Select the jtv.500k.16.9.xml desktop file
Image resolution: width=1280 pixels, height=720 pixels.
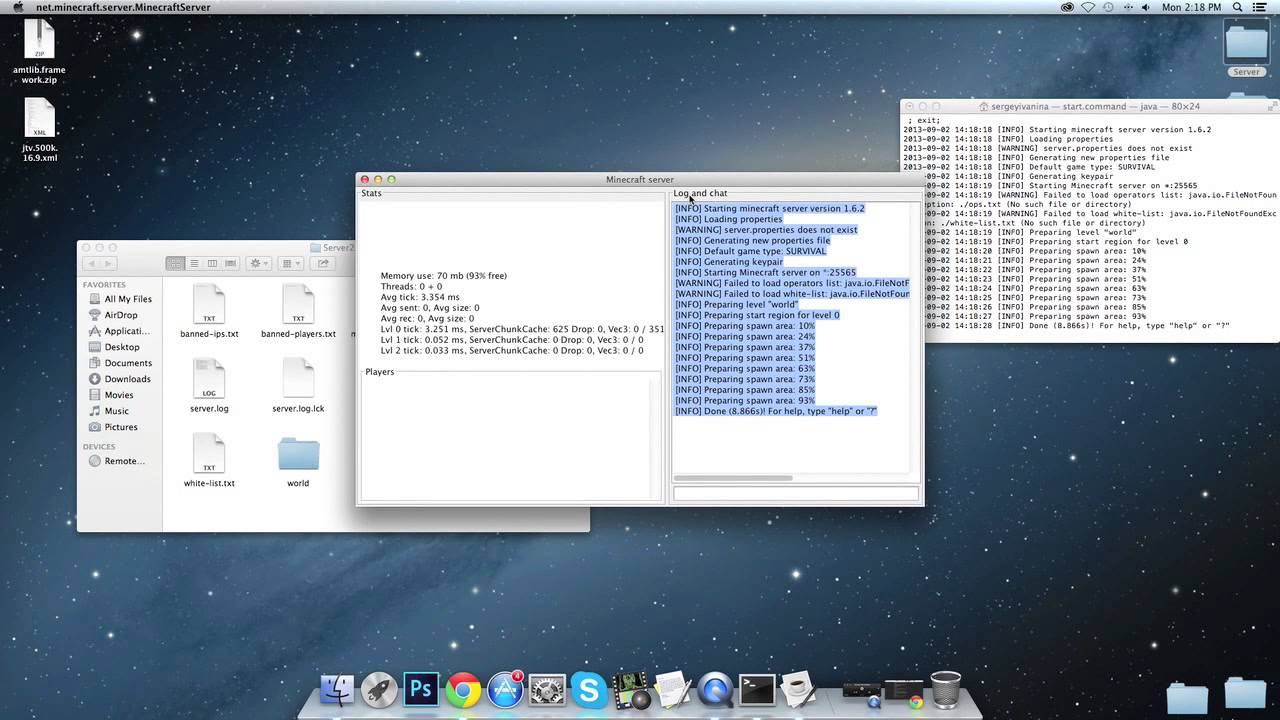click(39, 119)
